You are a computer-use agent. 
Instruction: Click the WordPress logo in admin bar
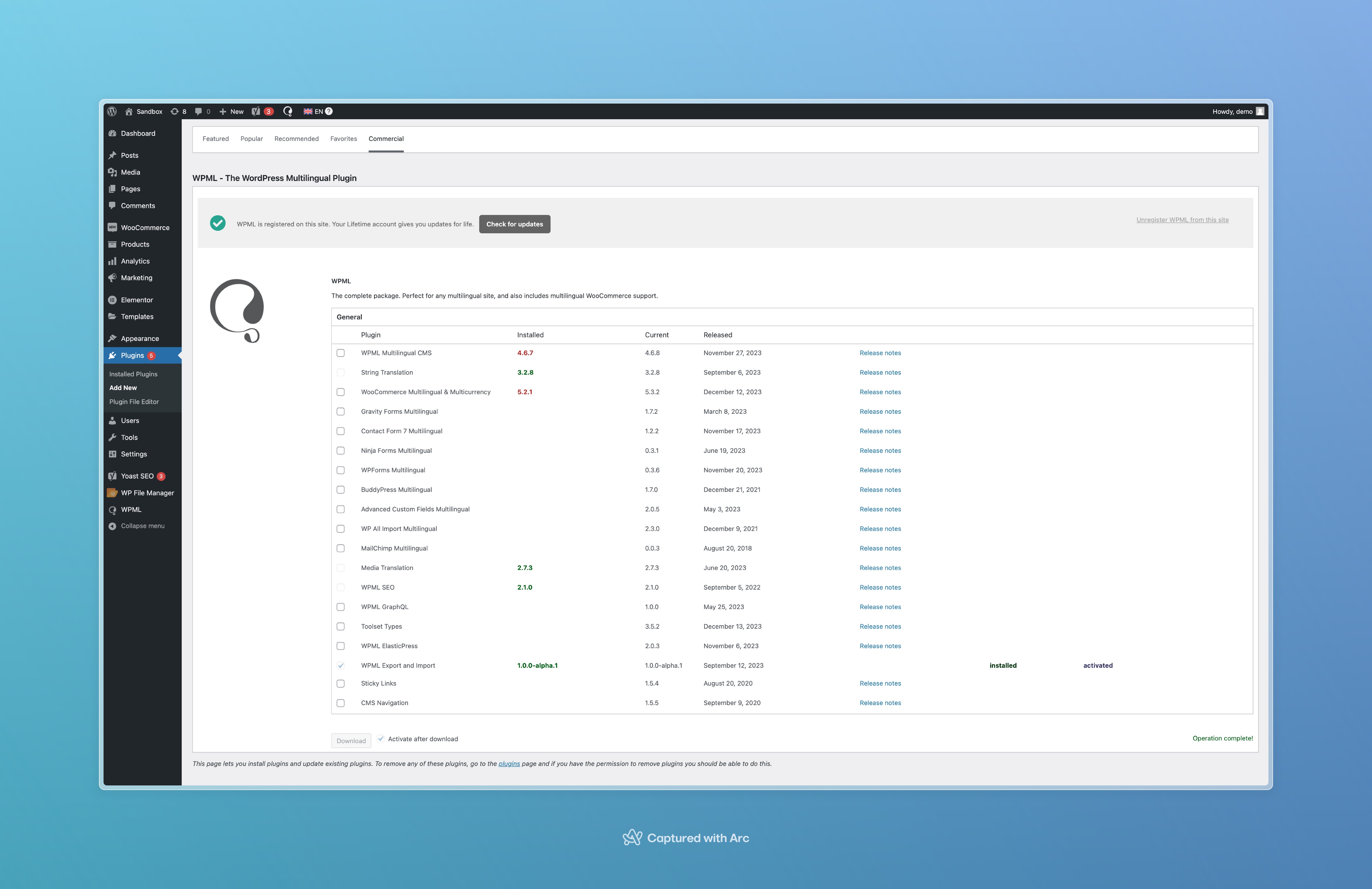pyautogui.click(x=112, y=111)
